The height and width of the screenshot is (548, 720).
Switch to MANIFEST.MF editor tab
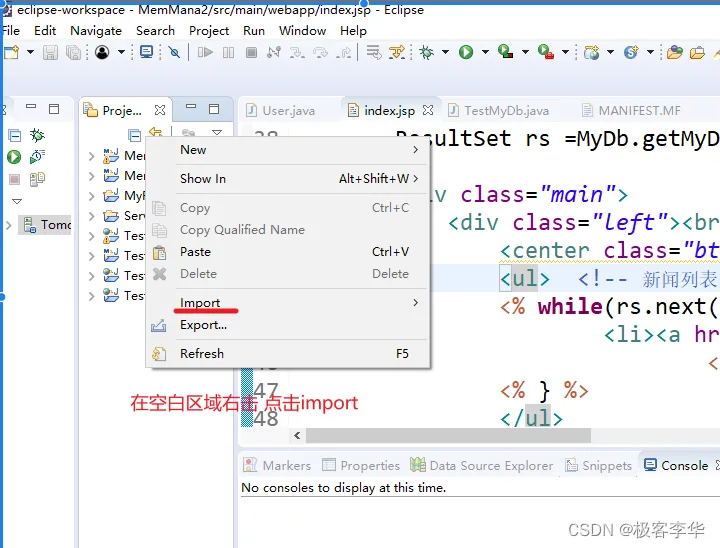click(x=631, y=111)
